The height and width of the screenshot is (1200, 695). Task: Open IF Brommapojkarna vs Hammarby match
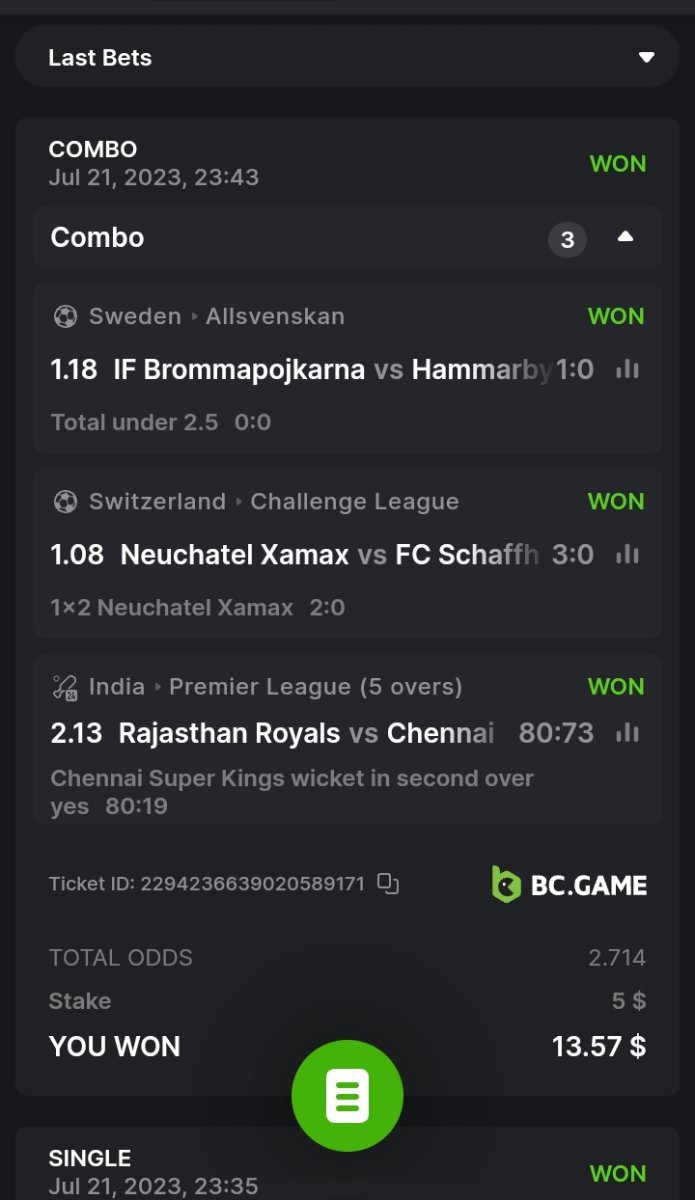[330, 370]
